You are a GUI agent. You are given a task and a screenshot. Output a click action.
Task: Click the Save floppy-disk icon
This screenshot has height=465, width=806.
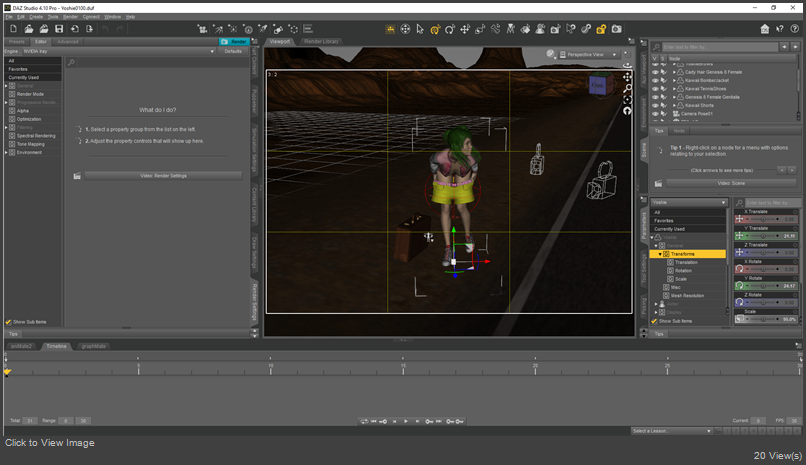pos(59,29)
